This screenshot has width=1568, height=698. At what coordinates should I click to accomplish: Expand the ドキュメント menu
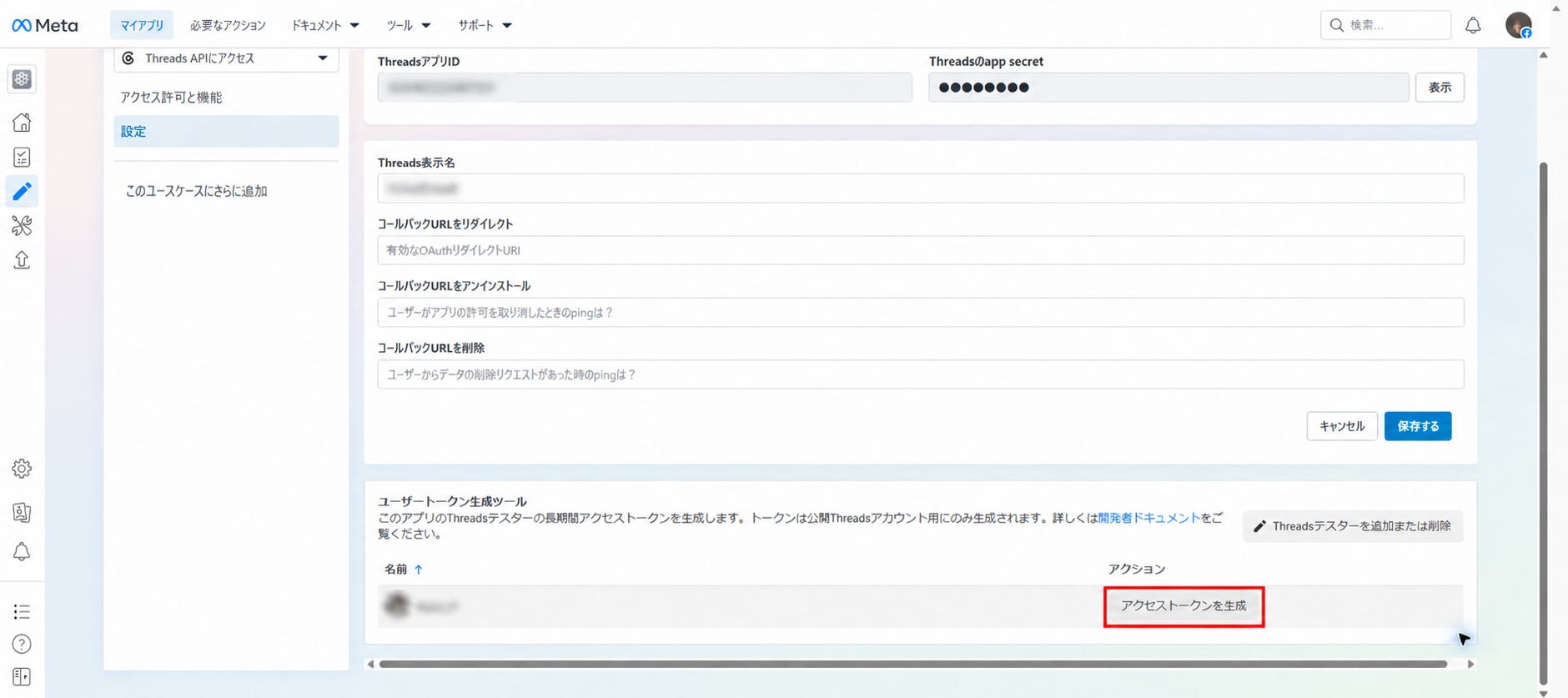tap(325, 25)
